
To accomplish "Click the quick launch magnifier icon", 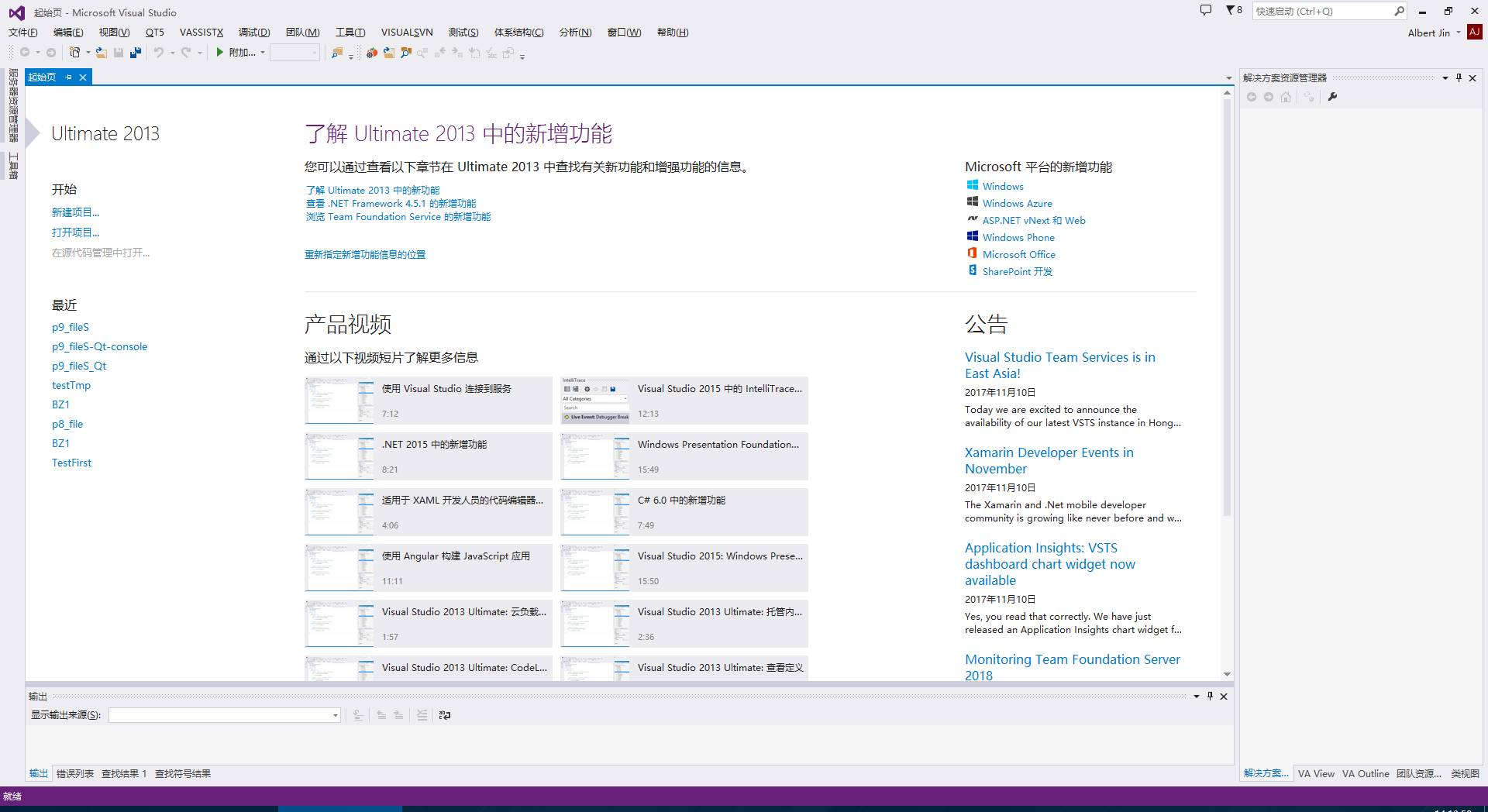I will [1399, 11].
